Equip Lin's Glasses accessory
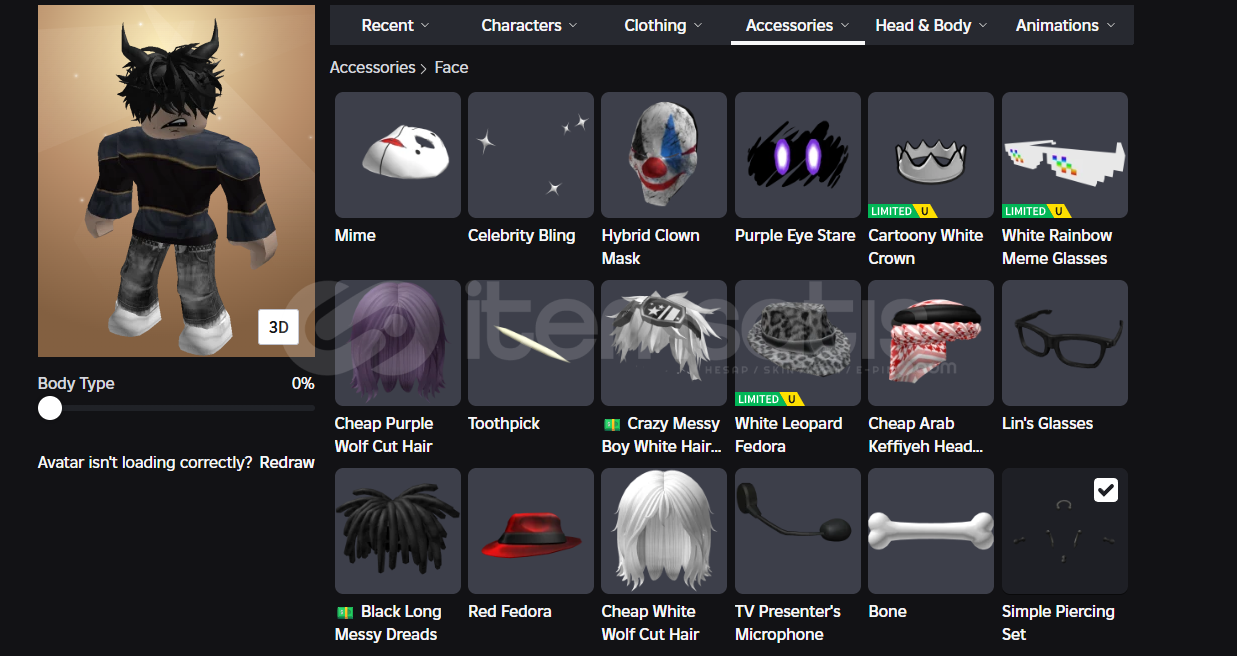The image size is (1237, 656). point(1065,343)
